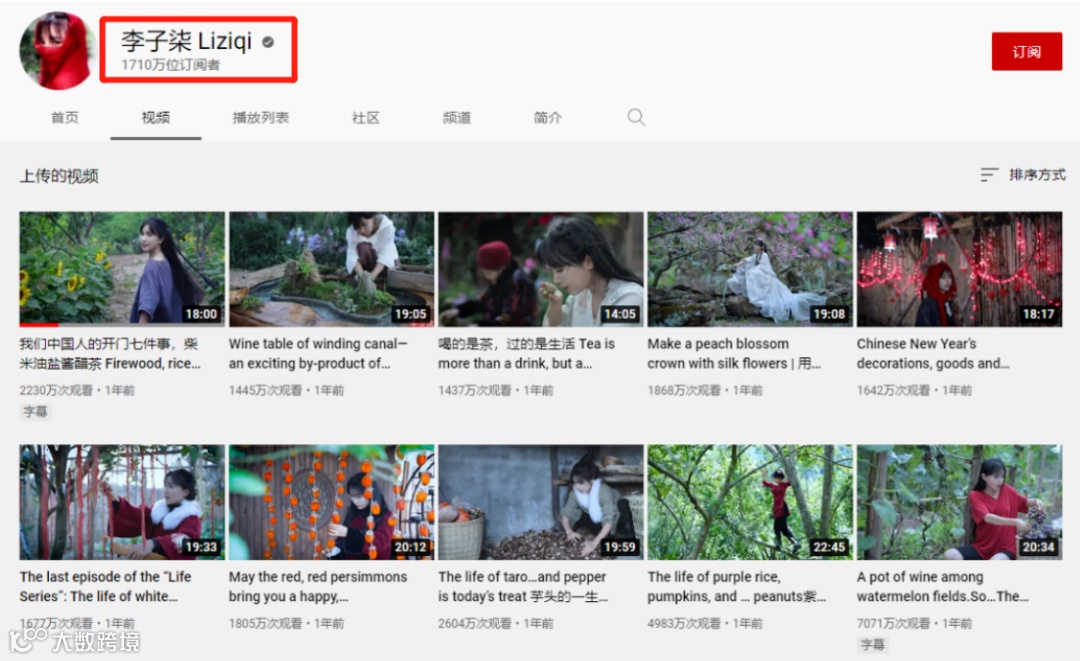Click the 18:00 duration badge
This screenshot has width=1080, height=661.
(201, 314)
